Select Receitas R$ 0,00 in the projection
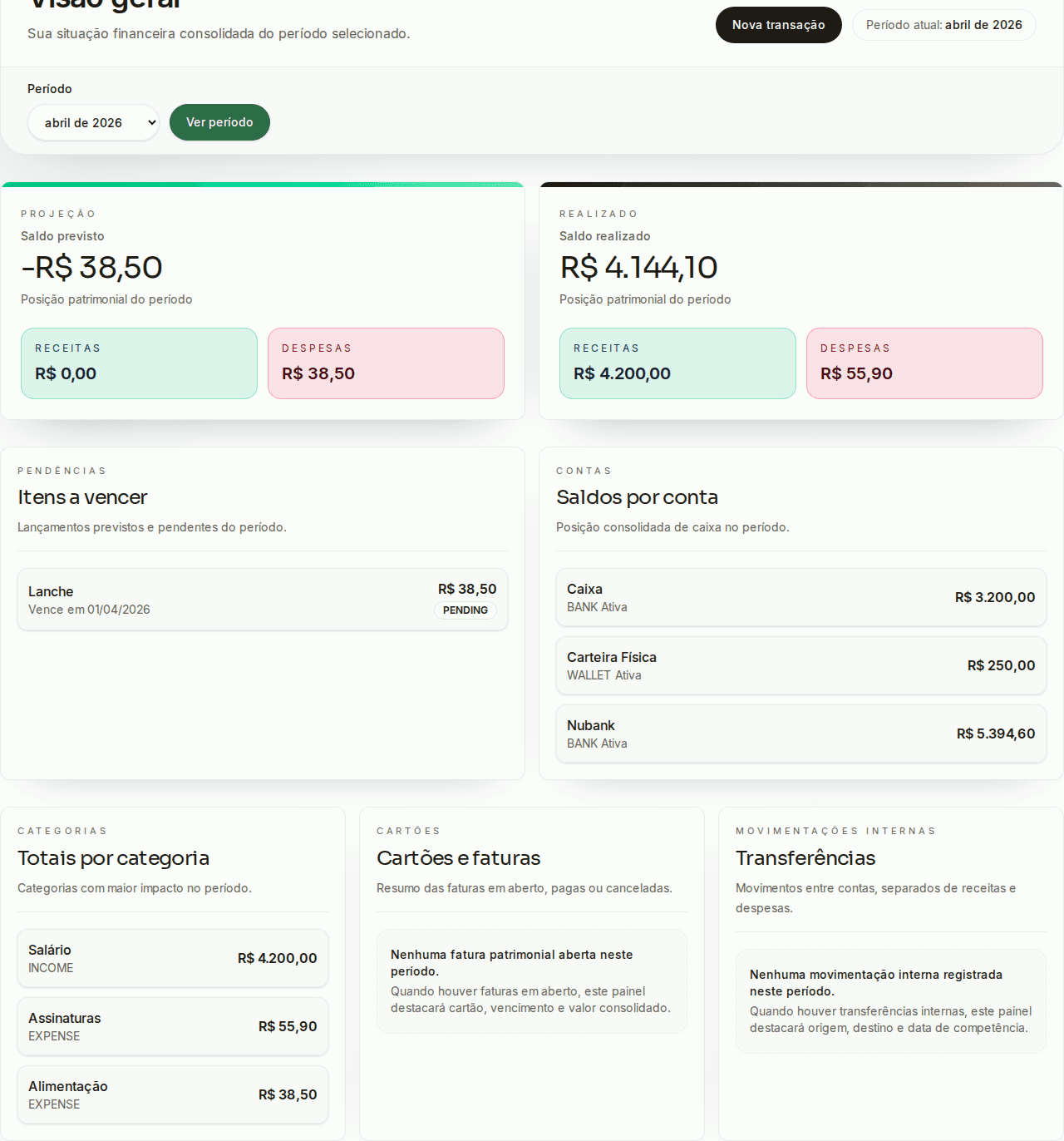The height and width of the screenshot is (1141, 1064). tap(139, 363)
